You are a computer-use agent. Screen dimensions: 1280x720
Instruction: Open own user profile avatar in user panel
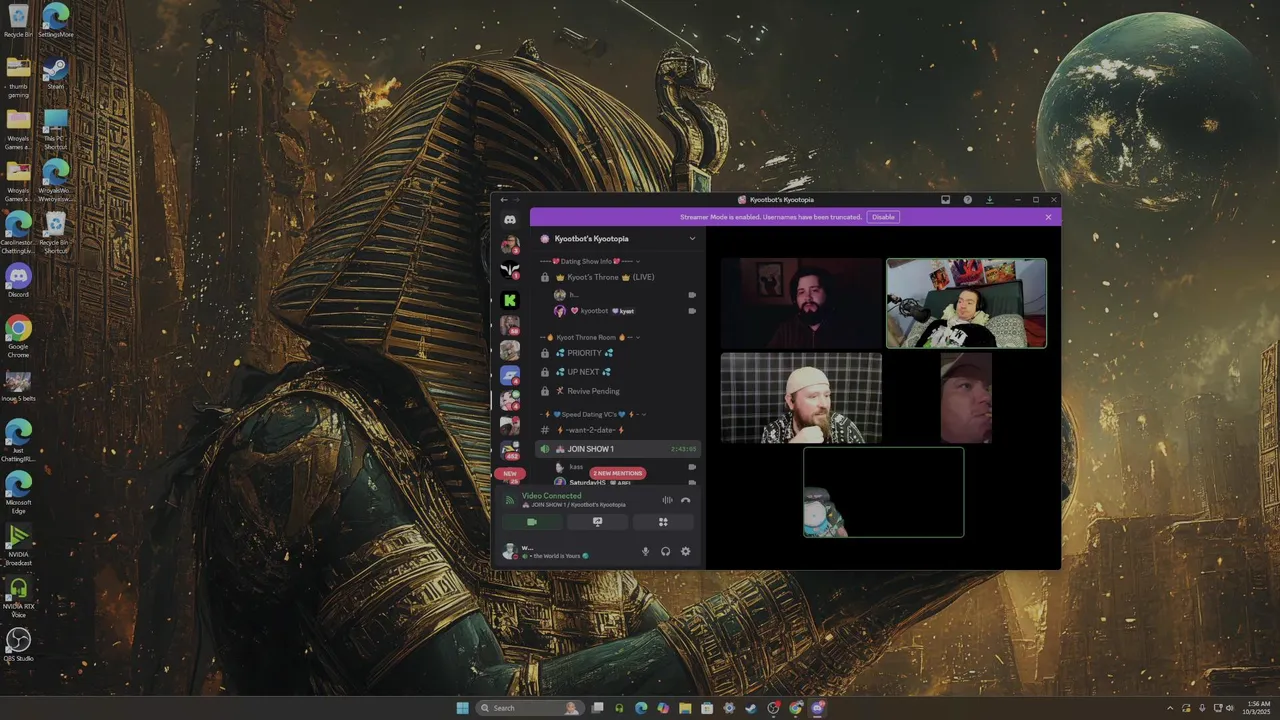click(509, 551)
